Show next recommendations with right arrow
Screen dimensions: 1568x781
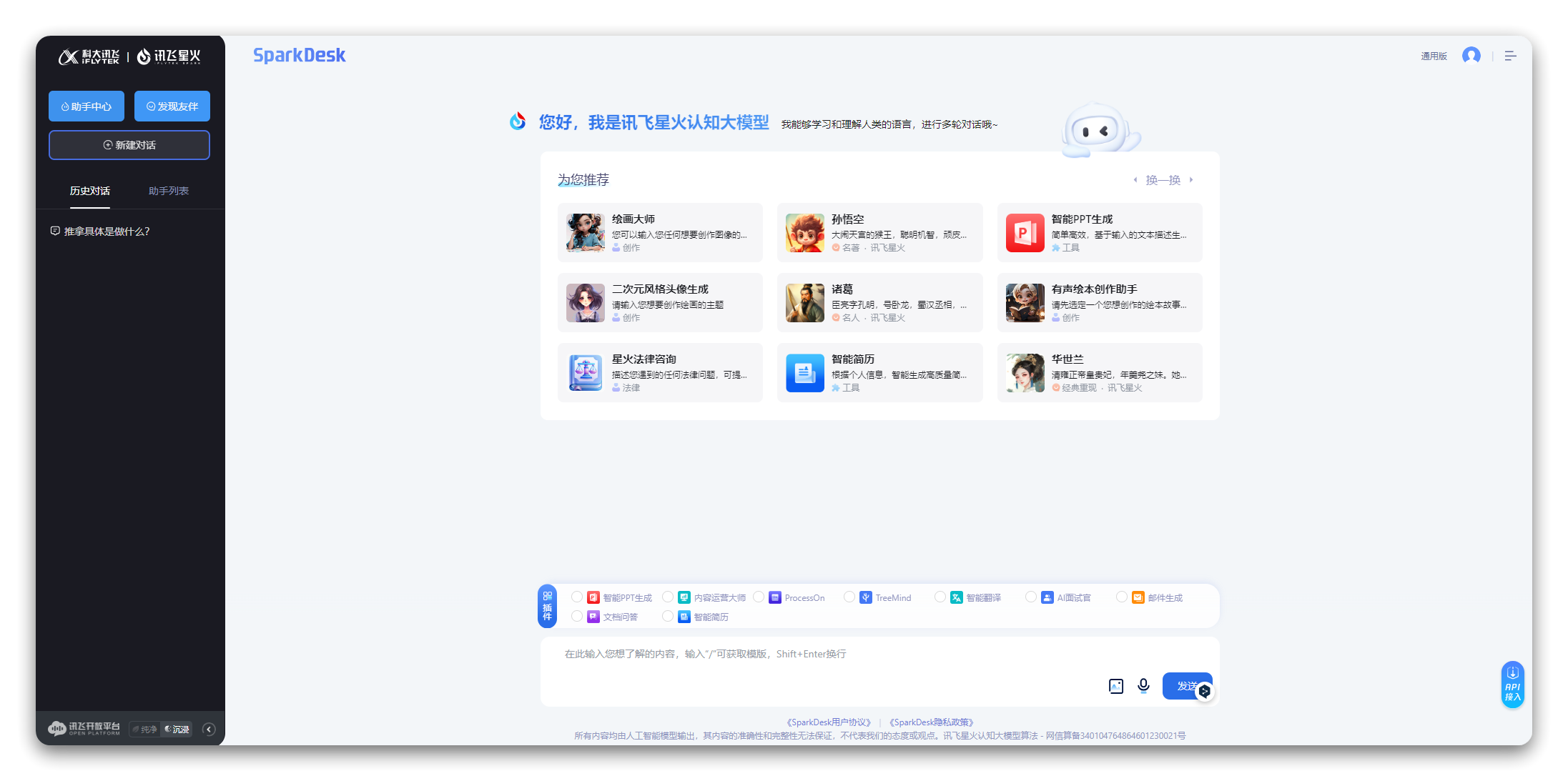(1191, 180)
